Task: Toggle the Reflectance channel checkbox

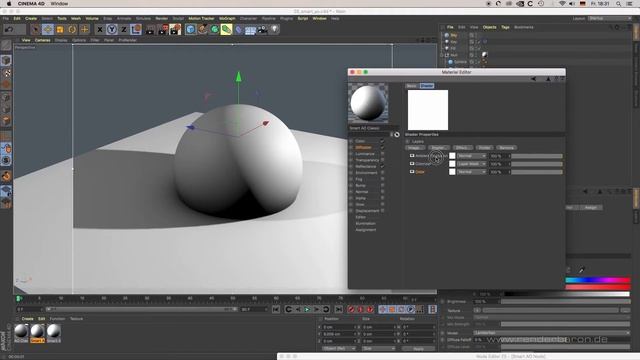Action: click(x=382, y=167)
